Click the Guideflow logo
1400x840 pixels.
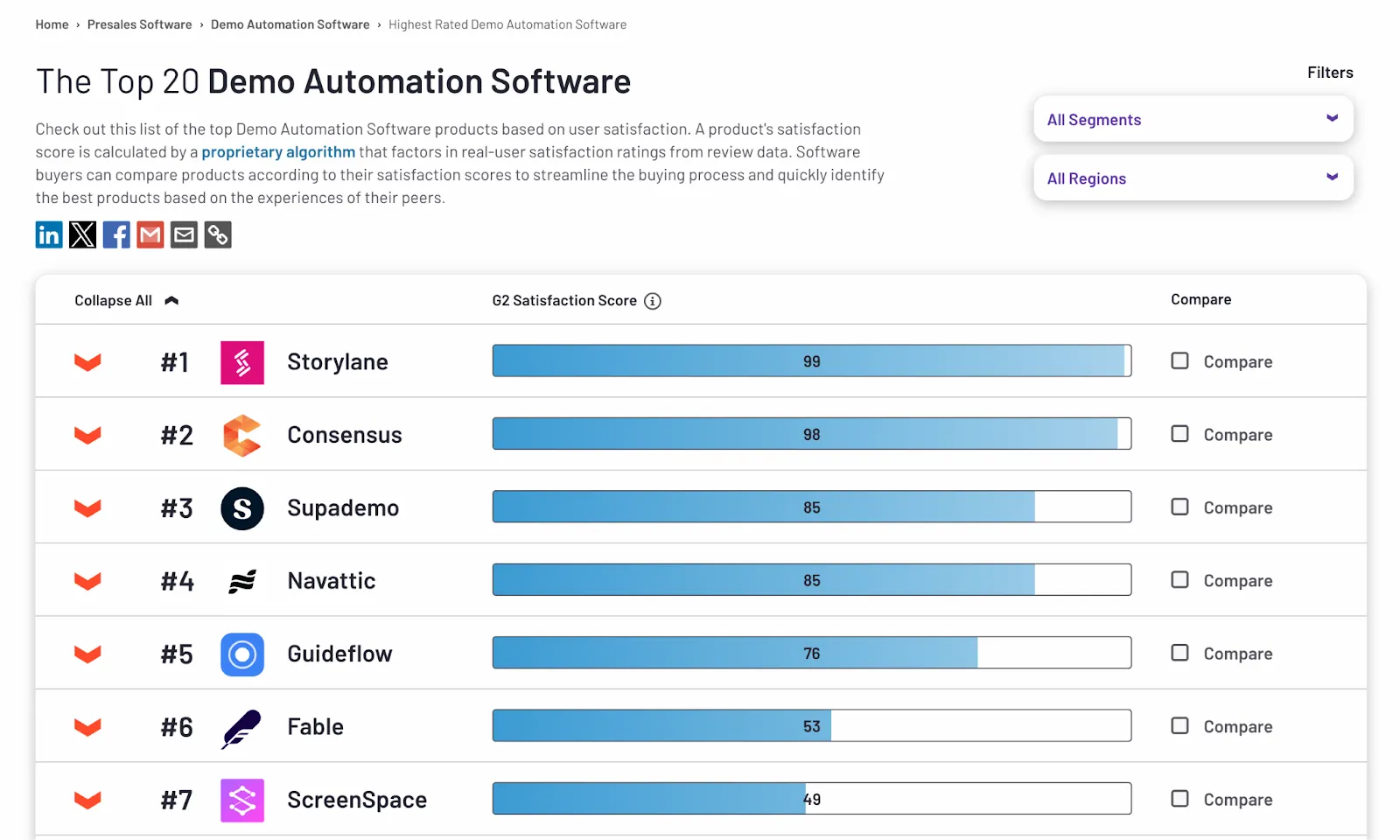pos(242,654)
